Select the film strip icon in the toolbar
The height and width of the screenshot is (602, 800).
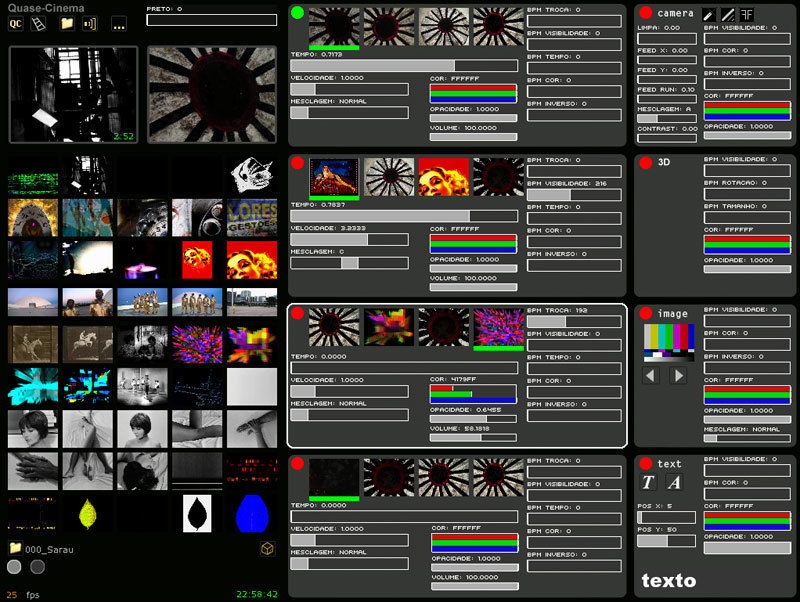[37, 23]
